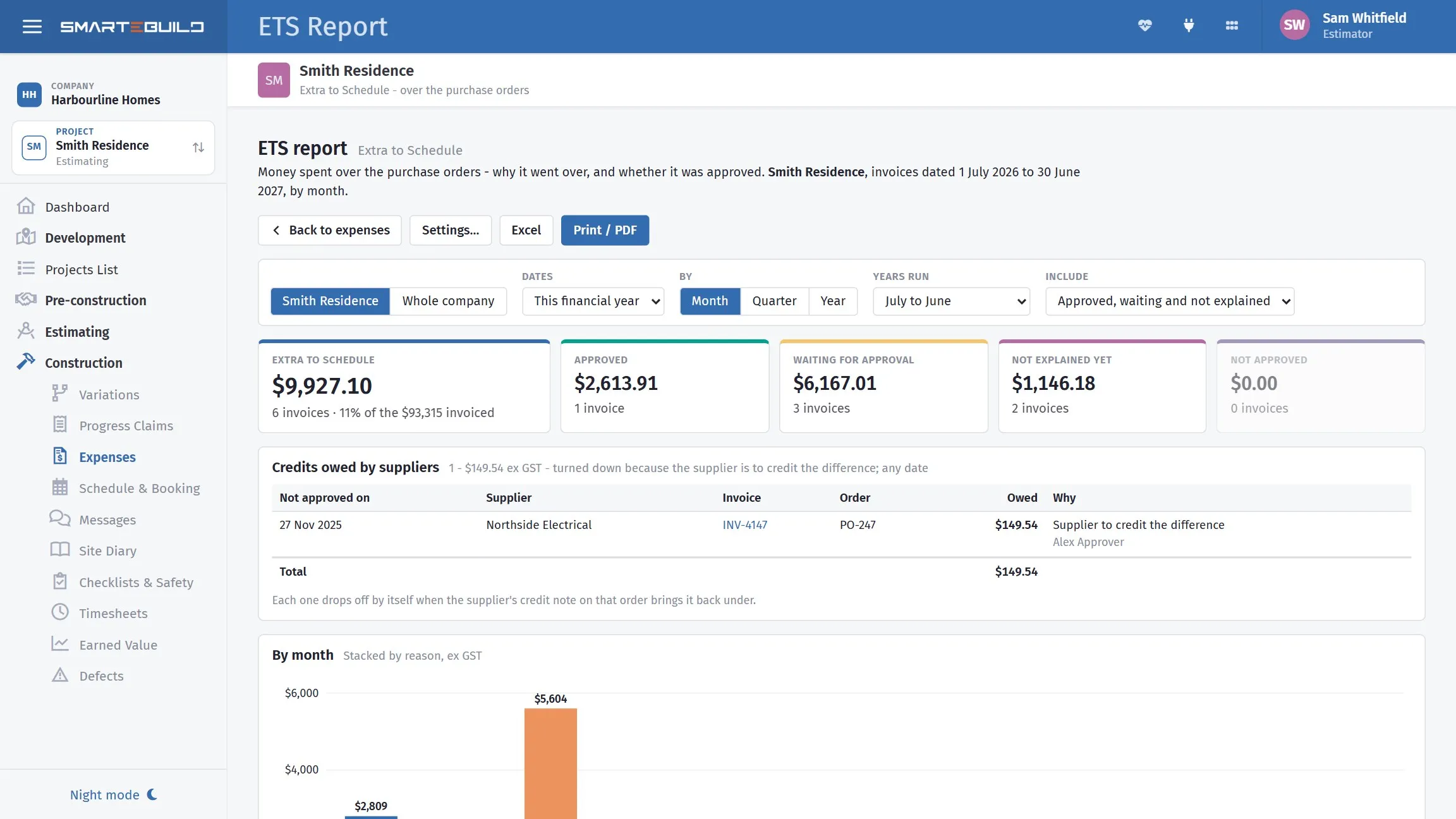Open Expenses in the sidebar
The height and width of the screenshot is (819, 1456).
coord(107,457)
